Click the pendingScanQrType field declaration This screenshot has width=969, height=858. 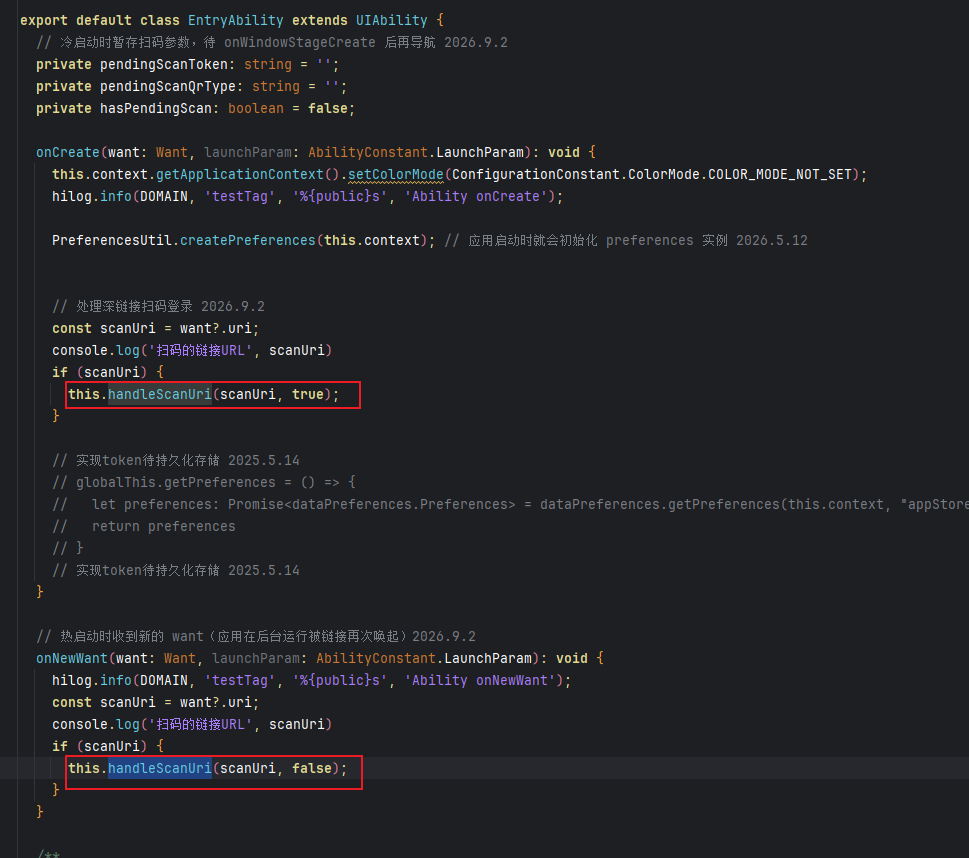click(192, 87)
